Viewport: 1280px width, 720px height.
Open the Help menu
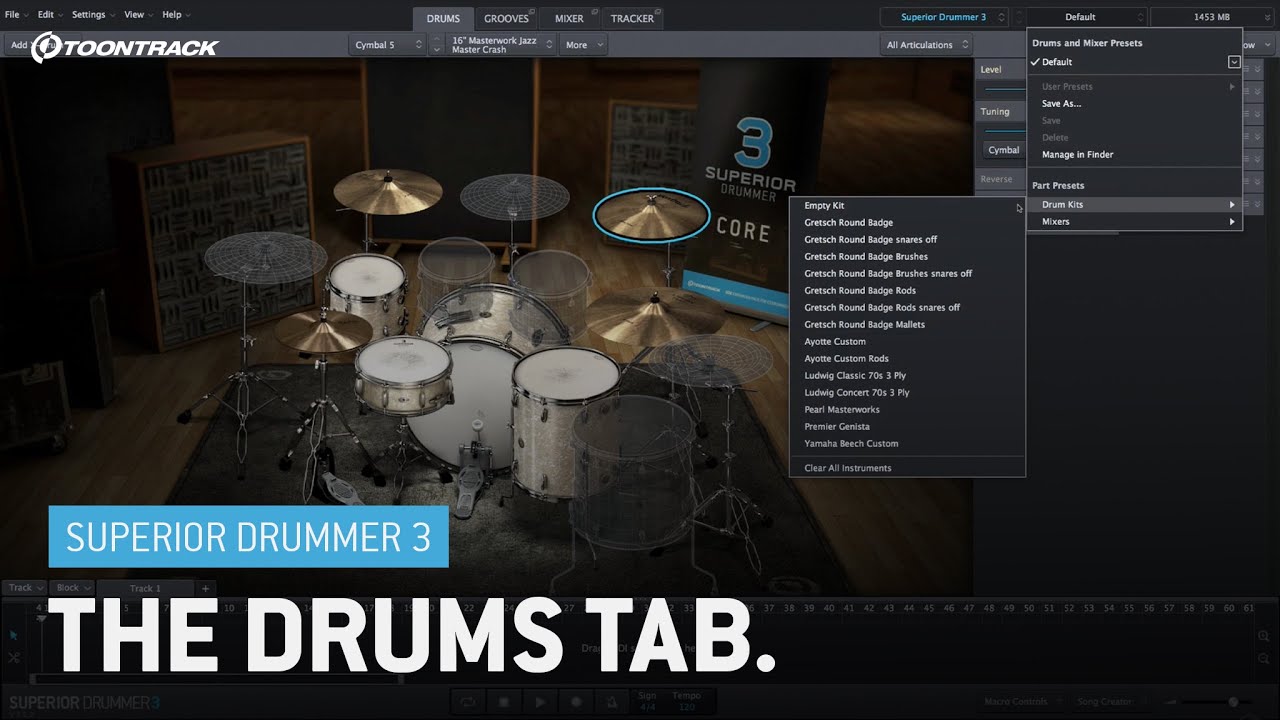click(176, 15)
